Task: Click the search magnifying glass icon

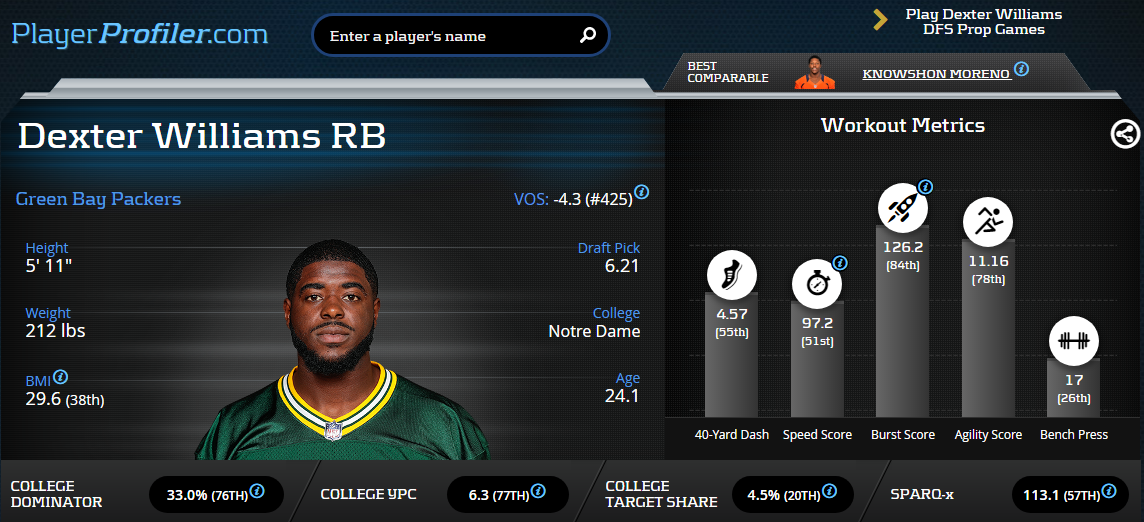Action: (x=587, y=35)
